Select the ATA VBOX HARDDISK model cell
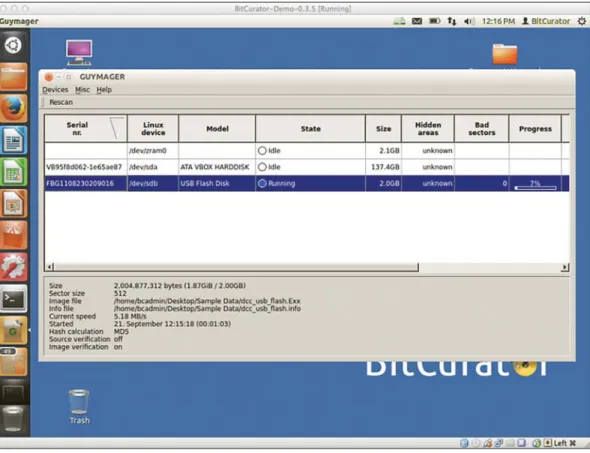Screen dimensions: 590x453 click(x=217, y=167)
